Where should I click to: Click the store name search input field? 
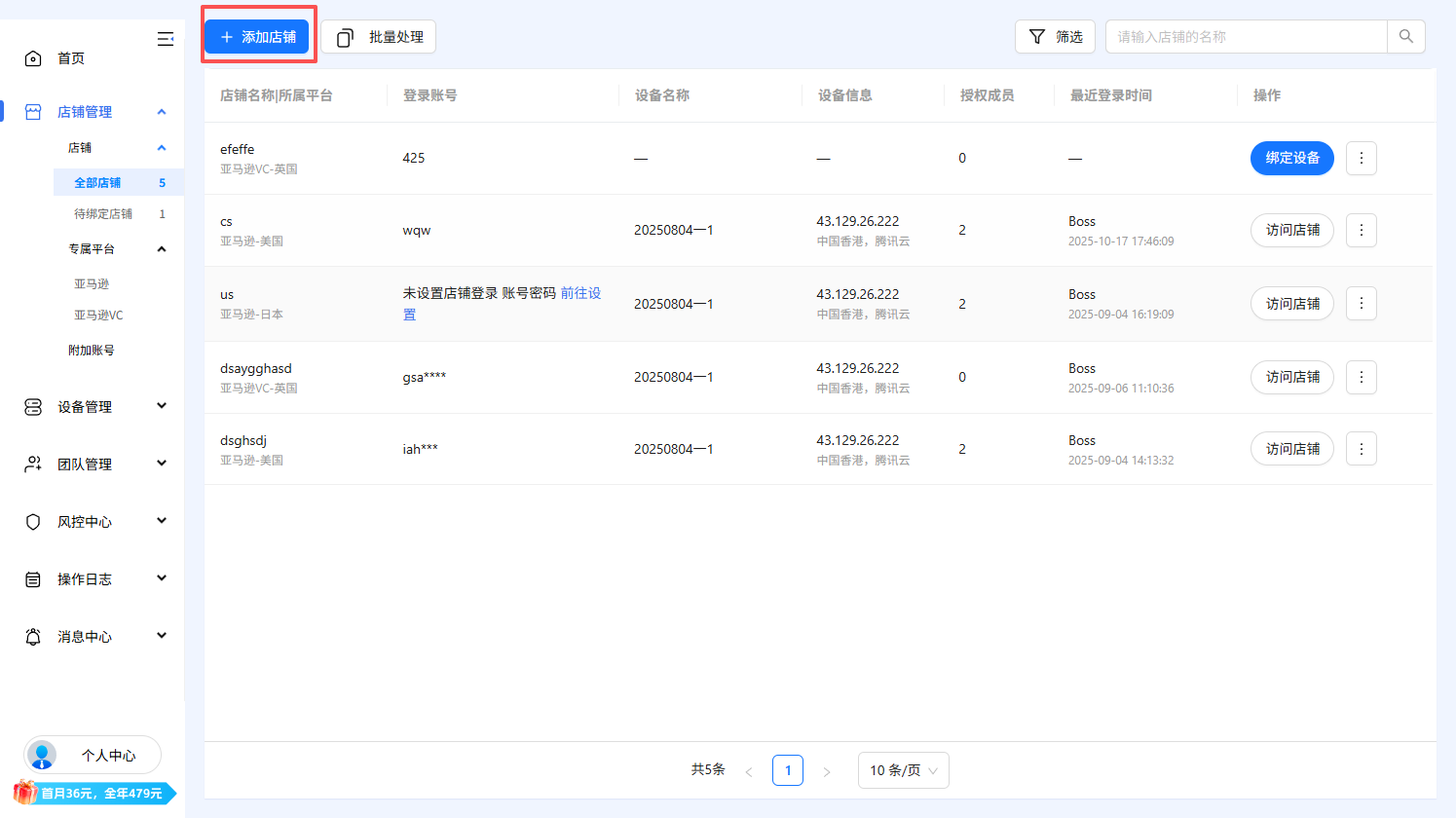click(1247, 36)
